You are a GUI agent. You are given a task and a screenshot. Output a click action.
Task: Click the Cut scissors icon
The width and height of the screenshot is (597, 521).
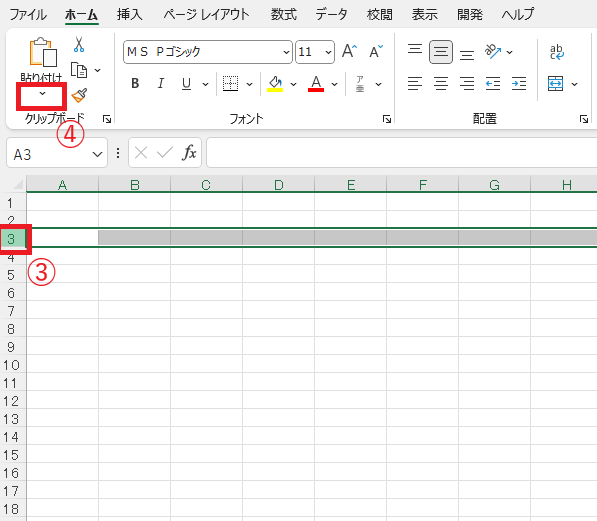(79, 45)
